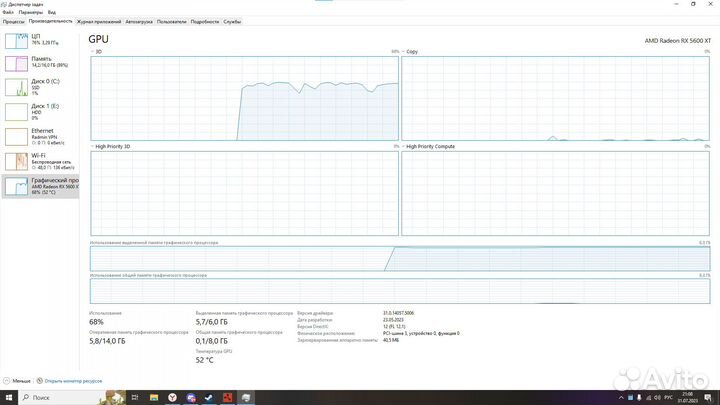Viewport: 720px width, 405px height.
Task: Select the Ethernet Radmin VPN item
Action: [x=40, y=137]
